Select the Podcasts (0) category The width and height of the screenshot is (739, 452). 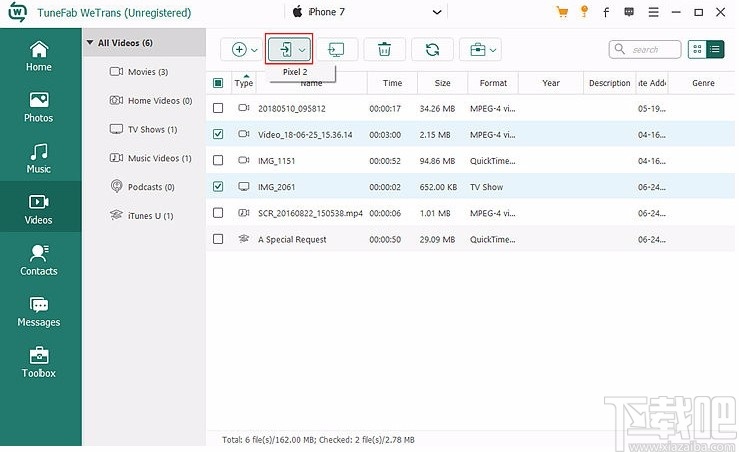(x=144, y=187)
